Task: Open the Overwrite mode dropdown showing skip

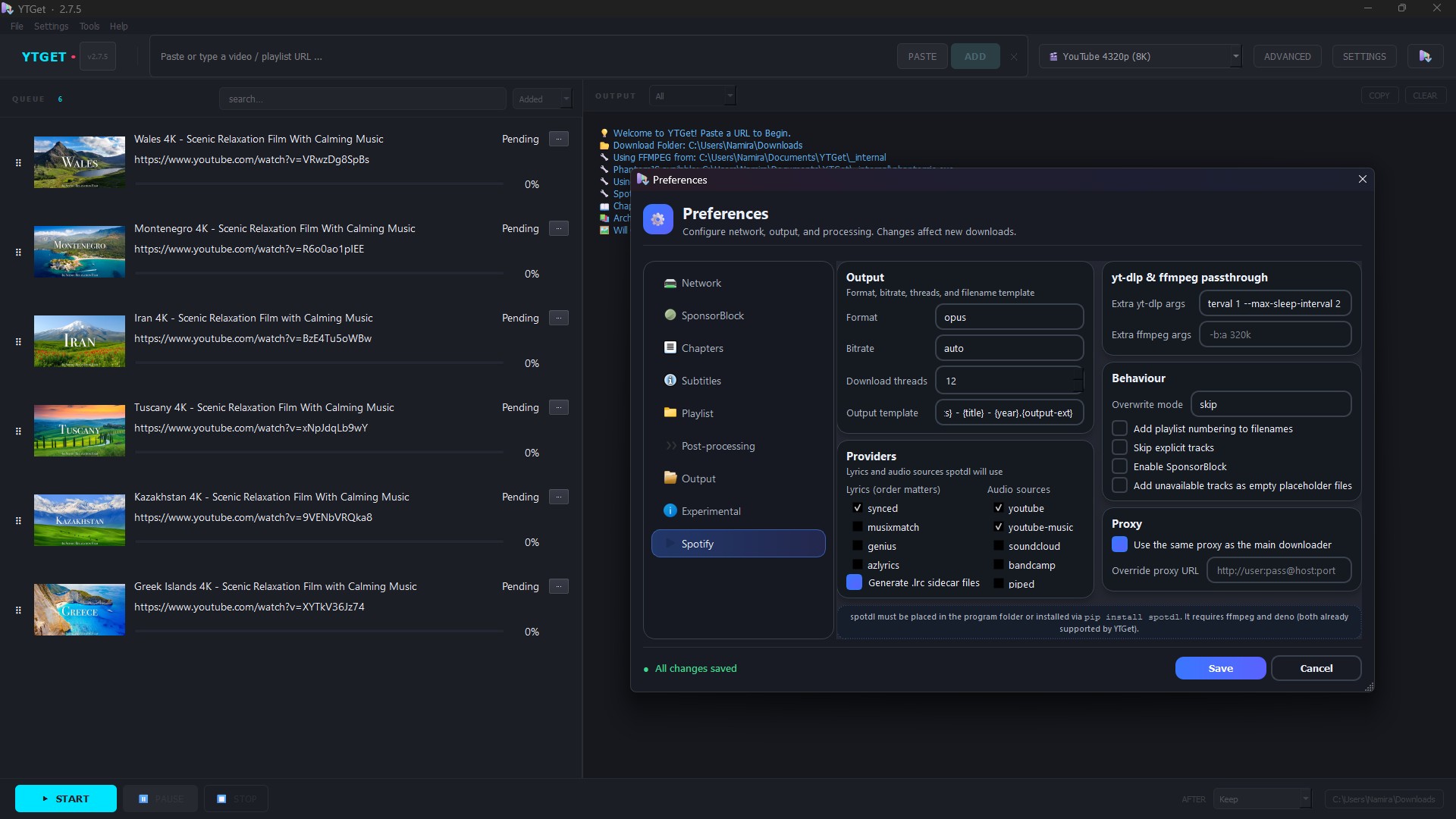Action: coord(1271,404)
